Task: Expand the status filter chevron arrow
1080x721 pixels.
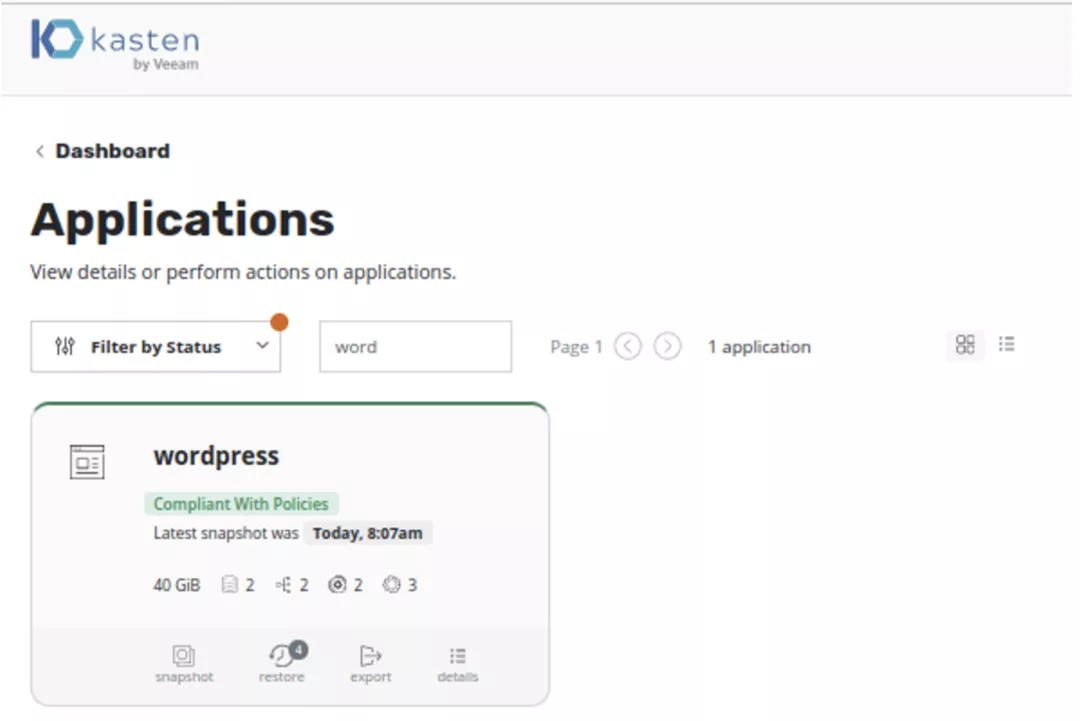Action: (x=263, y=346)
